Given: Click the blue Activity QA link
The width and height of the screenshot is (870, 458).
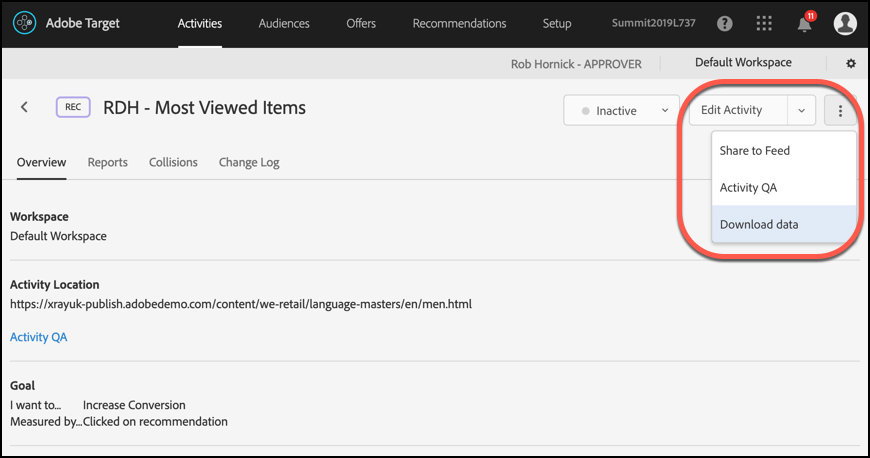Looking at the screenshot, I should 38,337.
